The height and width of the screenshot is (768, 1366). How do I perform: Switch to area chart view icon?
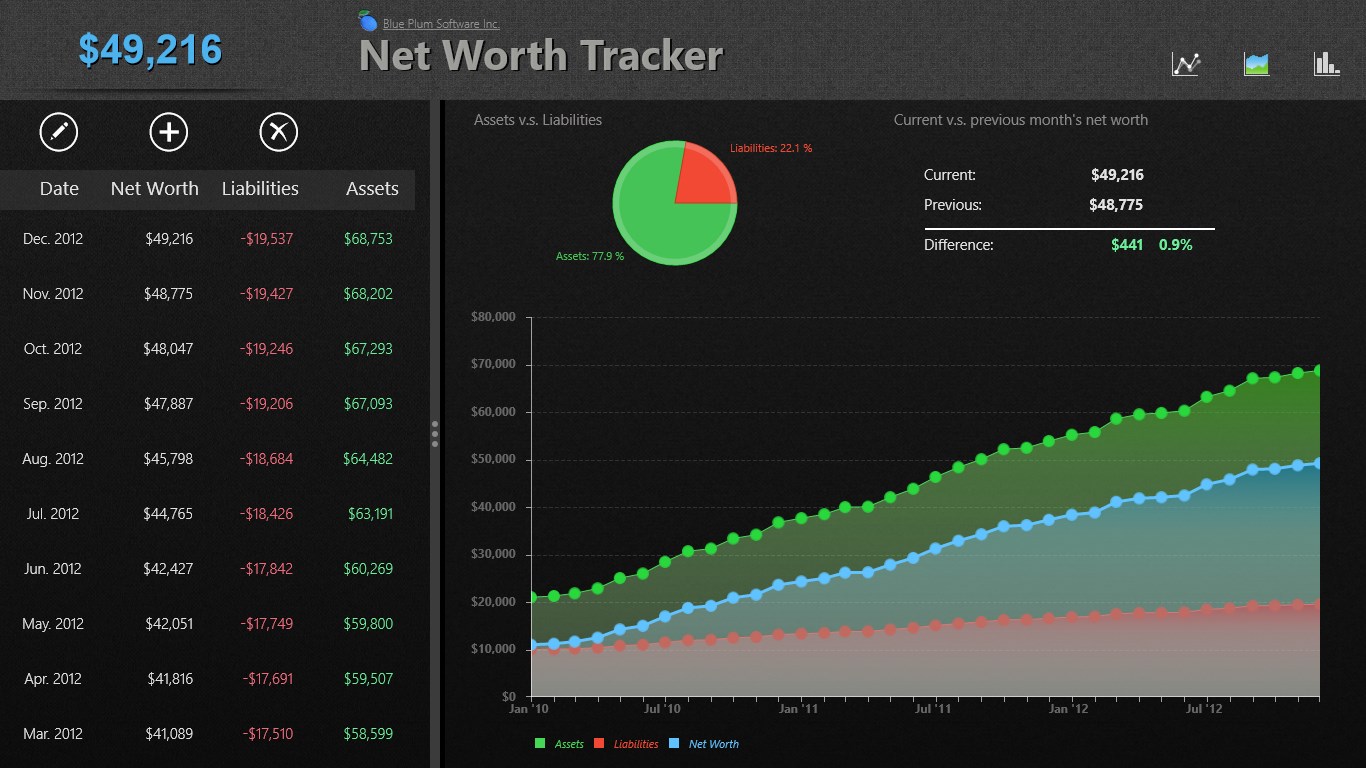pos(1256,64)
